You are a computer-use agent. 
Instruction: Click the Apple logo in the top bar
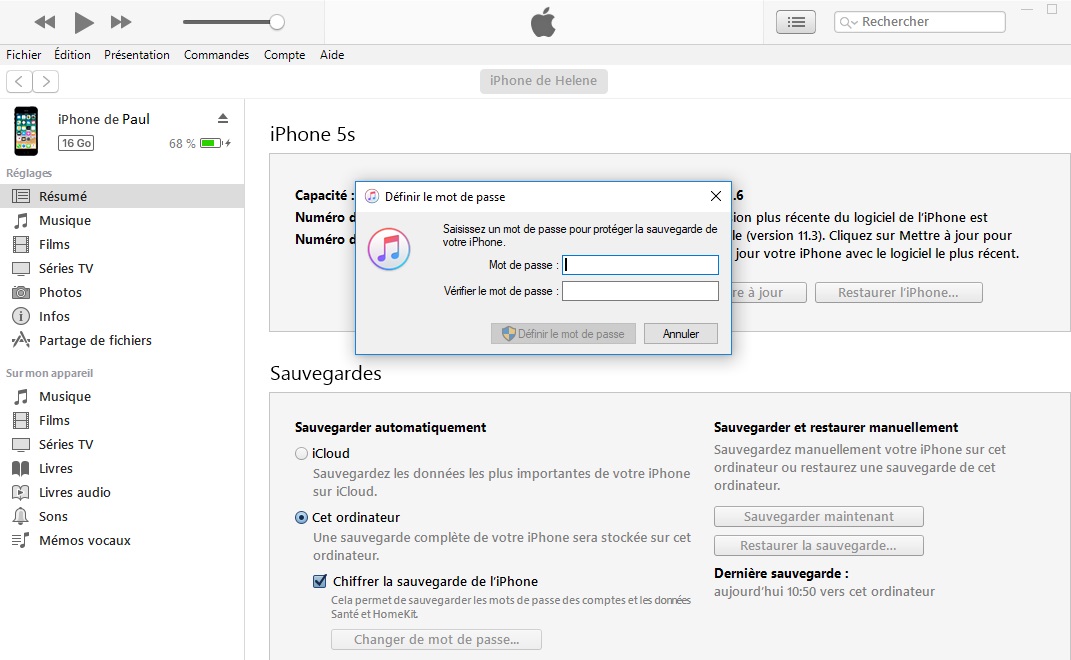click(x=543, y=23)
